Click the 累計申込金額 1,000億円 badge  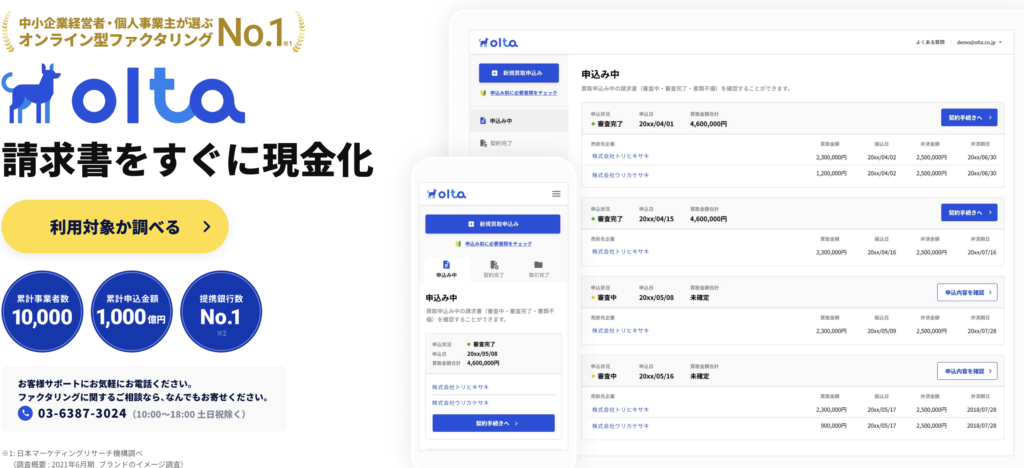(131, 311)
